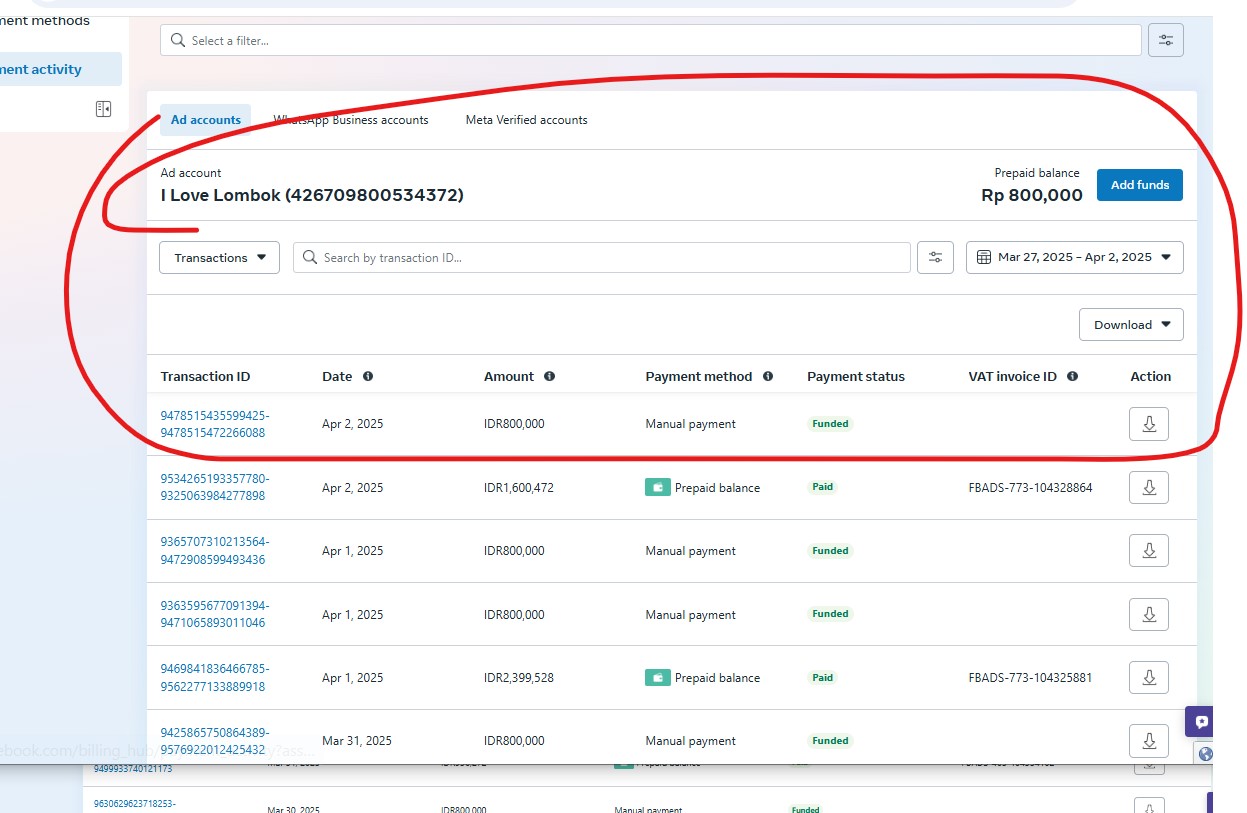Click the Add funds button

[1139, 185]
